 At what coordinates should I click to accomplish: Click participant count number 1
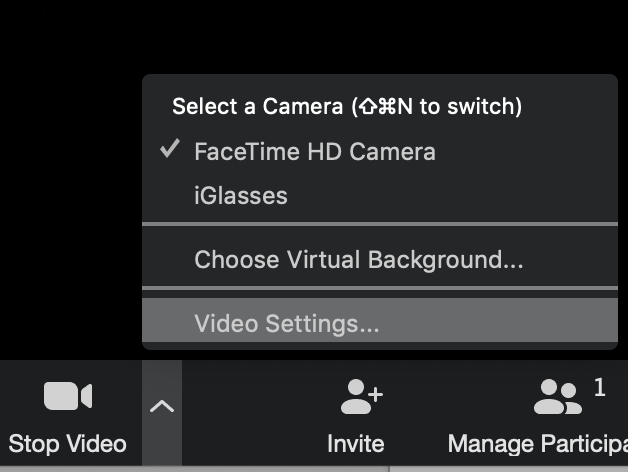[600, 387]
